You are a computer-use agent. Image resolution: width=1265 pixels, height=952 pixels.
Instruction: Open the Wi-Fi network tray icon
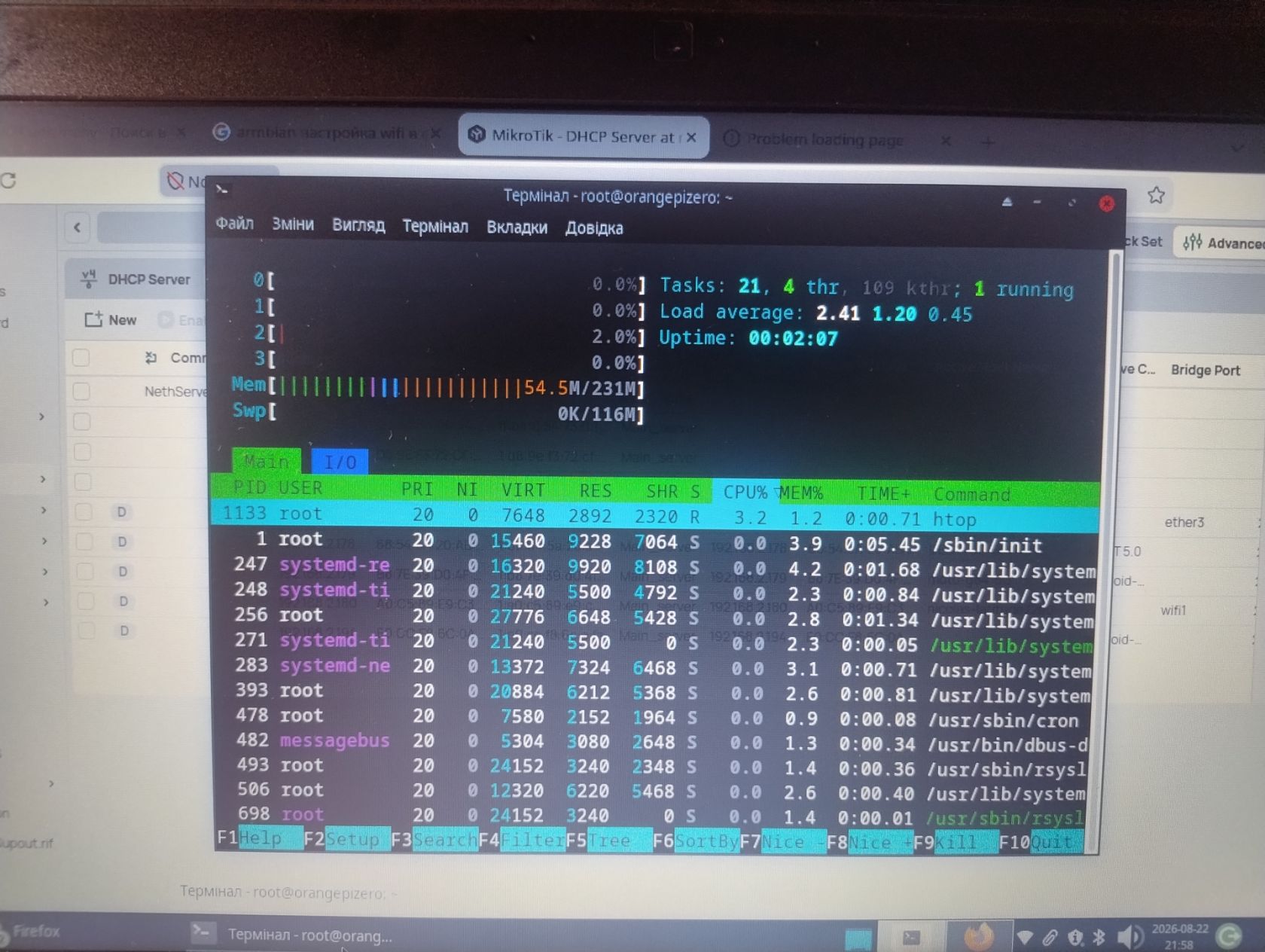pyautogui.click(x=1024, y=937)
